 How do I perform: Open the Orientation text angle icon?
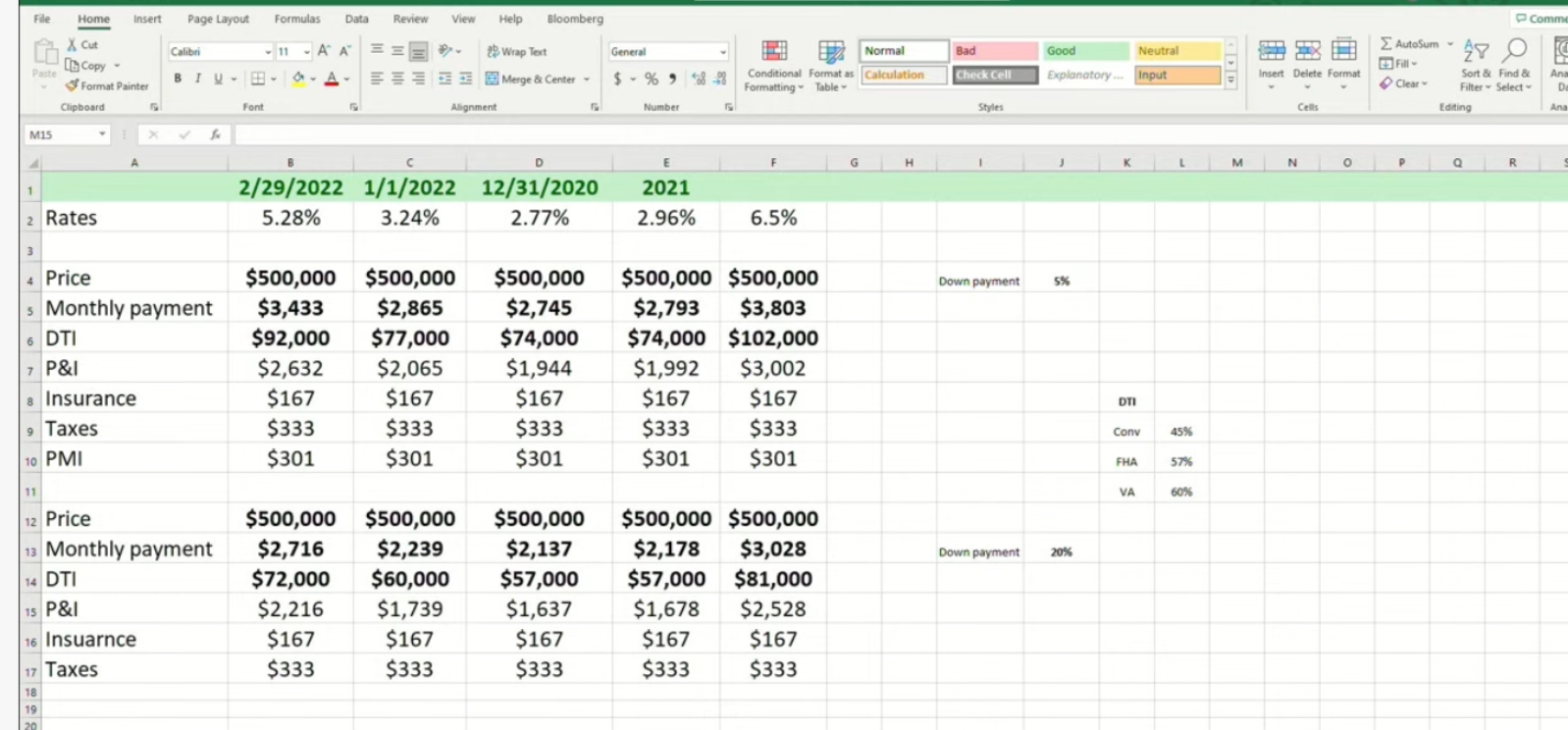pyautogui.click(x=445, y=51)
